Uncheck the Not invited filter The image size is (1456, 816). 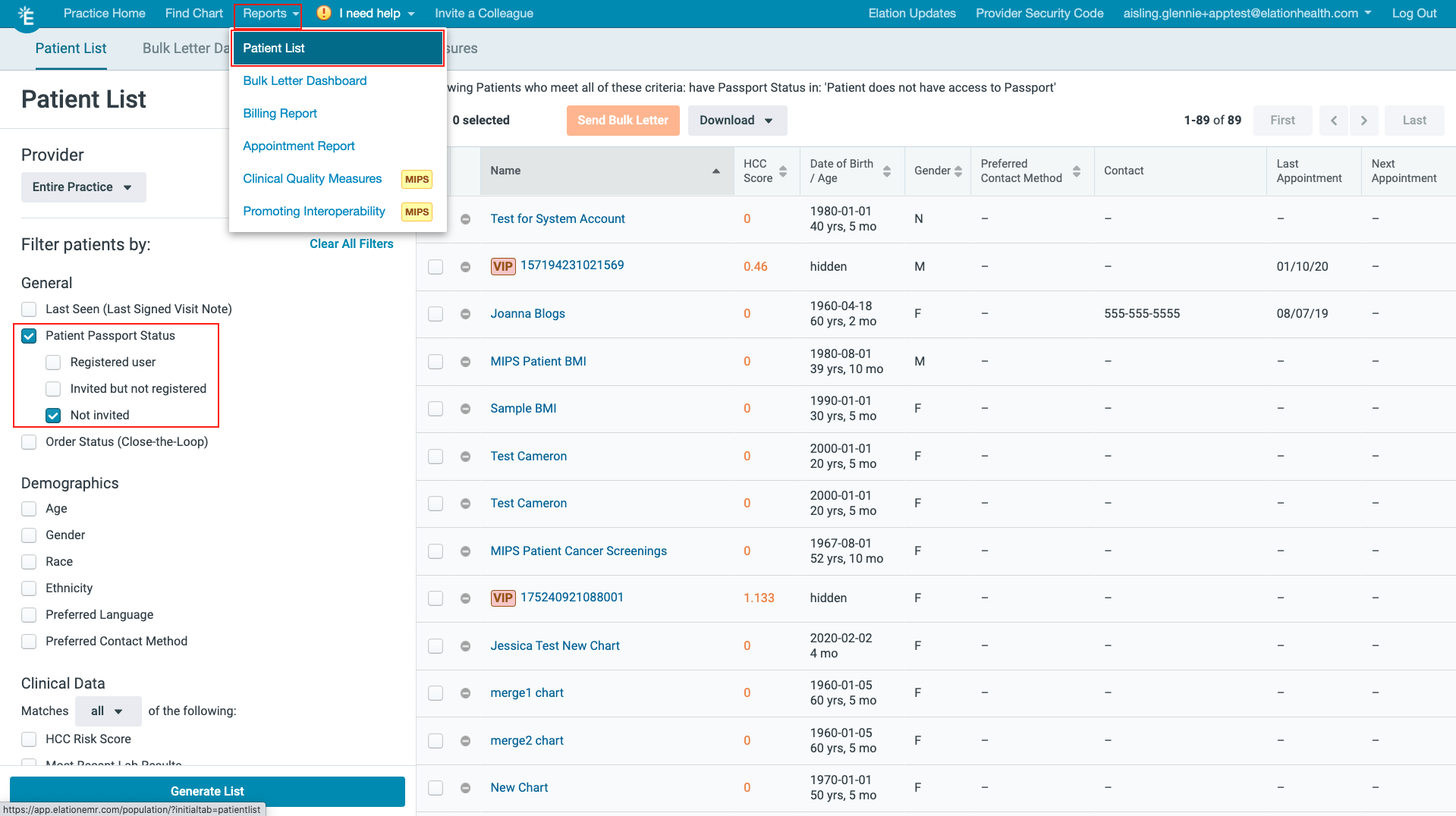(x=53, y=416)
